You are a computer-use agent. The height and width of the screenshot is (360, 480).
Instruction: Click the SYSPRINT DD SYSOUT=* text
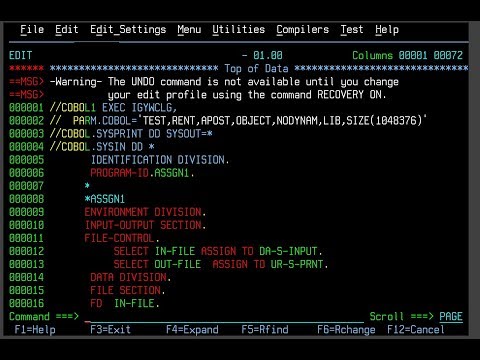click(x=154, y=134)
